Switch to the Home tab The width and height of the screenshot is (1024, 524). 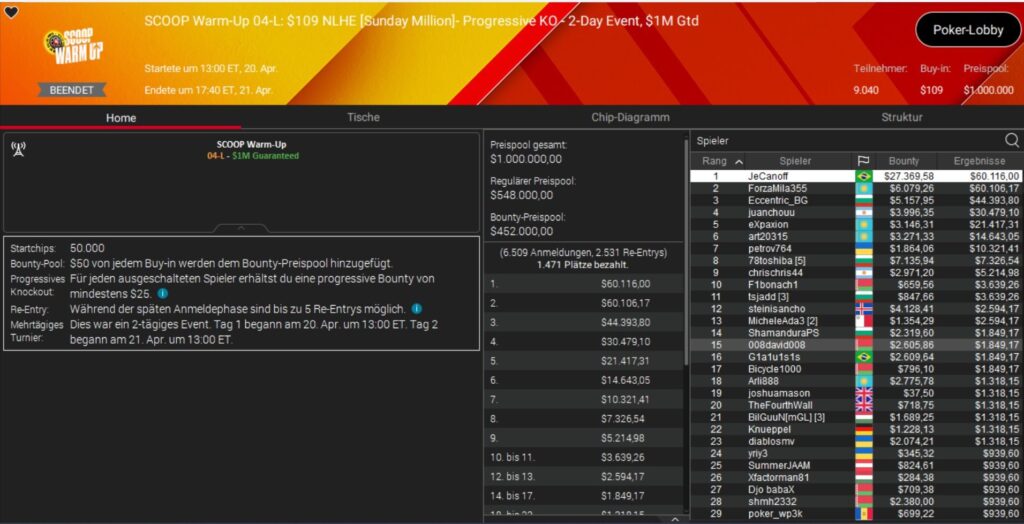pos(121,118)
